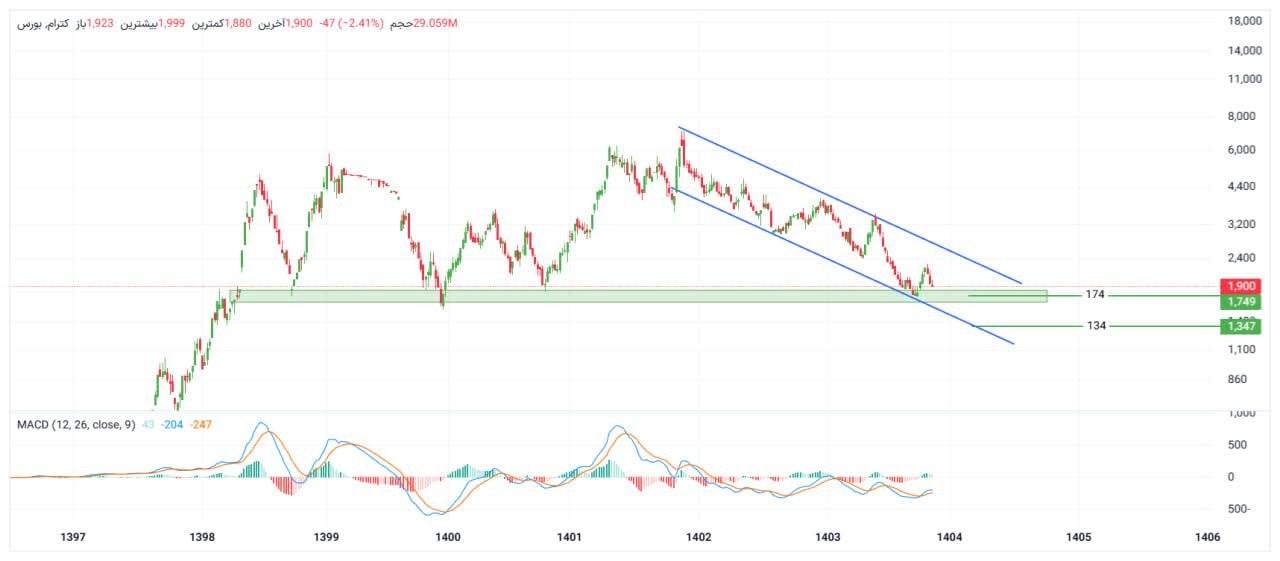Click the blue -204 MACD value
The height and width of the screenshot is (561, 1280).
point(171,425)
